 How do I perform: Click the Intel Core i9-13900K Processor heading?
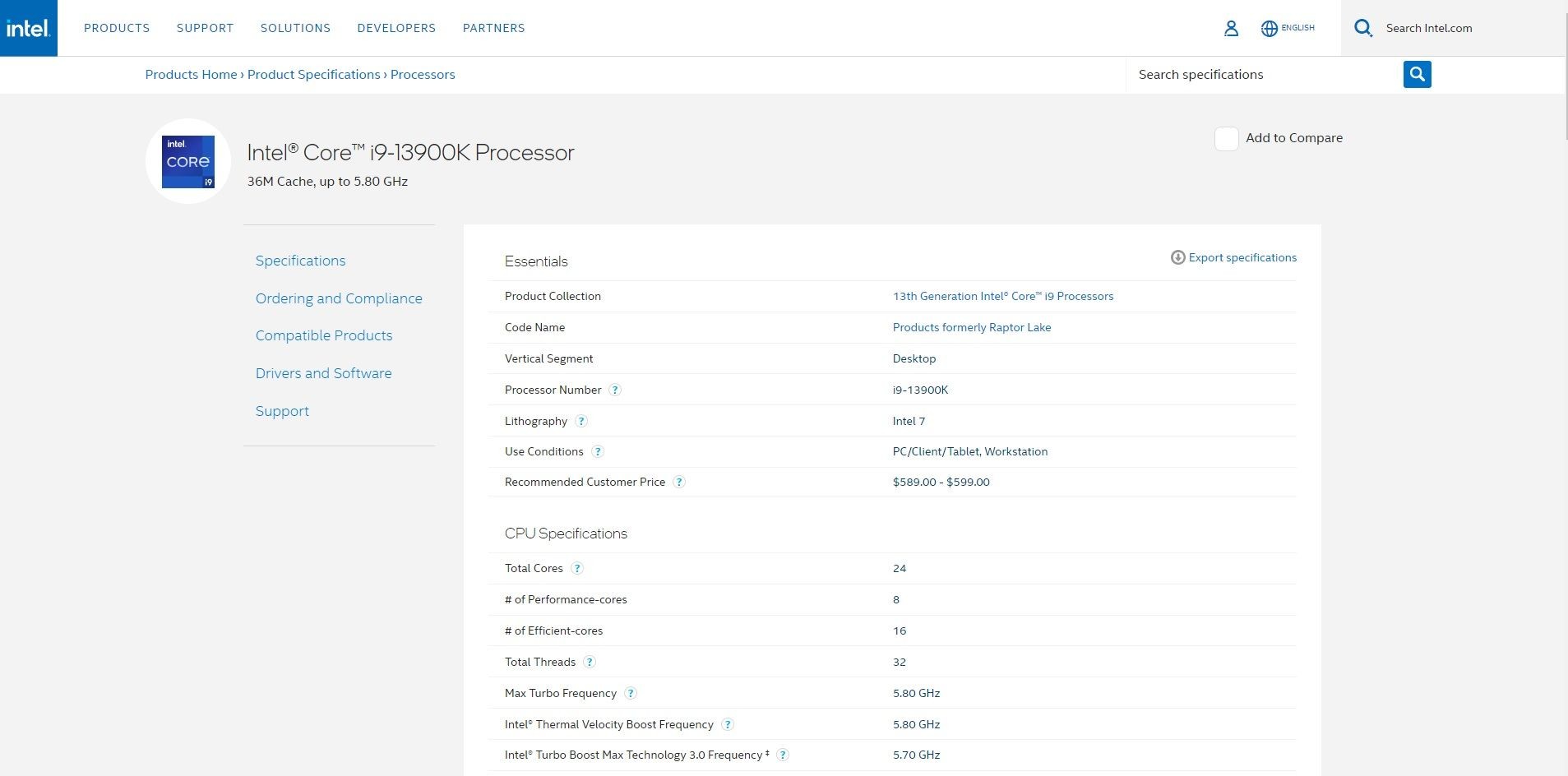point(410,152)
